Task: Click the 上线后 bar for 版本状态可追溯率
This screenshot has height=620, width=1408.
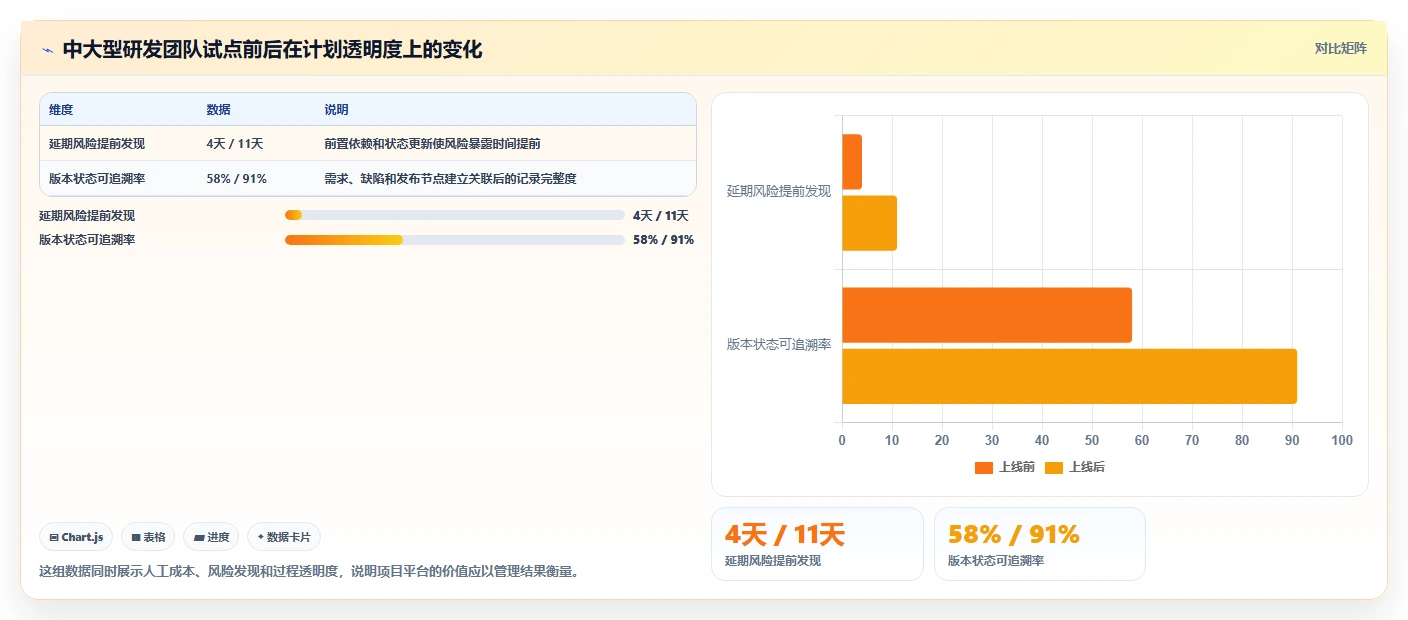Action: pyautogui.click(x=1069, y=376)
